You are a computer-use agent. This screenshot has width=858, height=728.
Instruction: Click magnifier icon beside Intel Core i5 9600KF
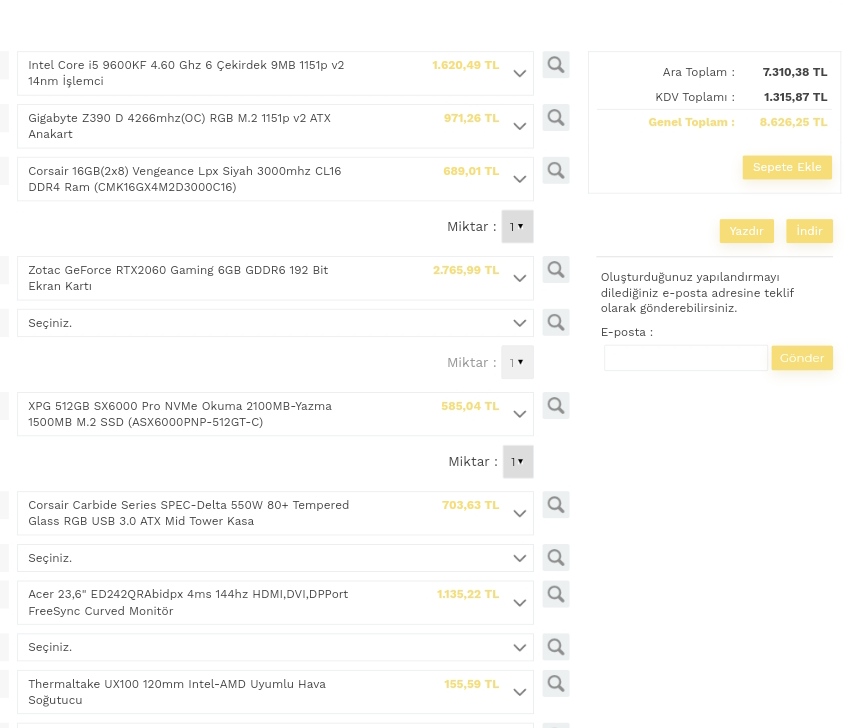pyautogui.click(x=556, y=65)
